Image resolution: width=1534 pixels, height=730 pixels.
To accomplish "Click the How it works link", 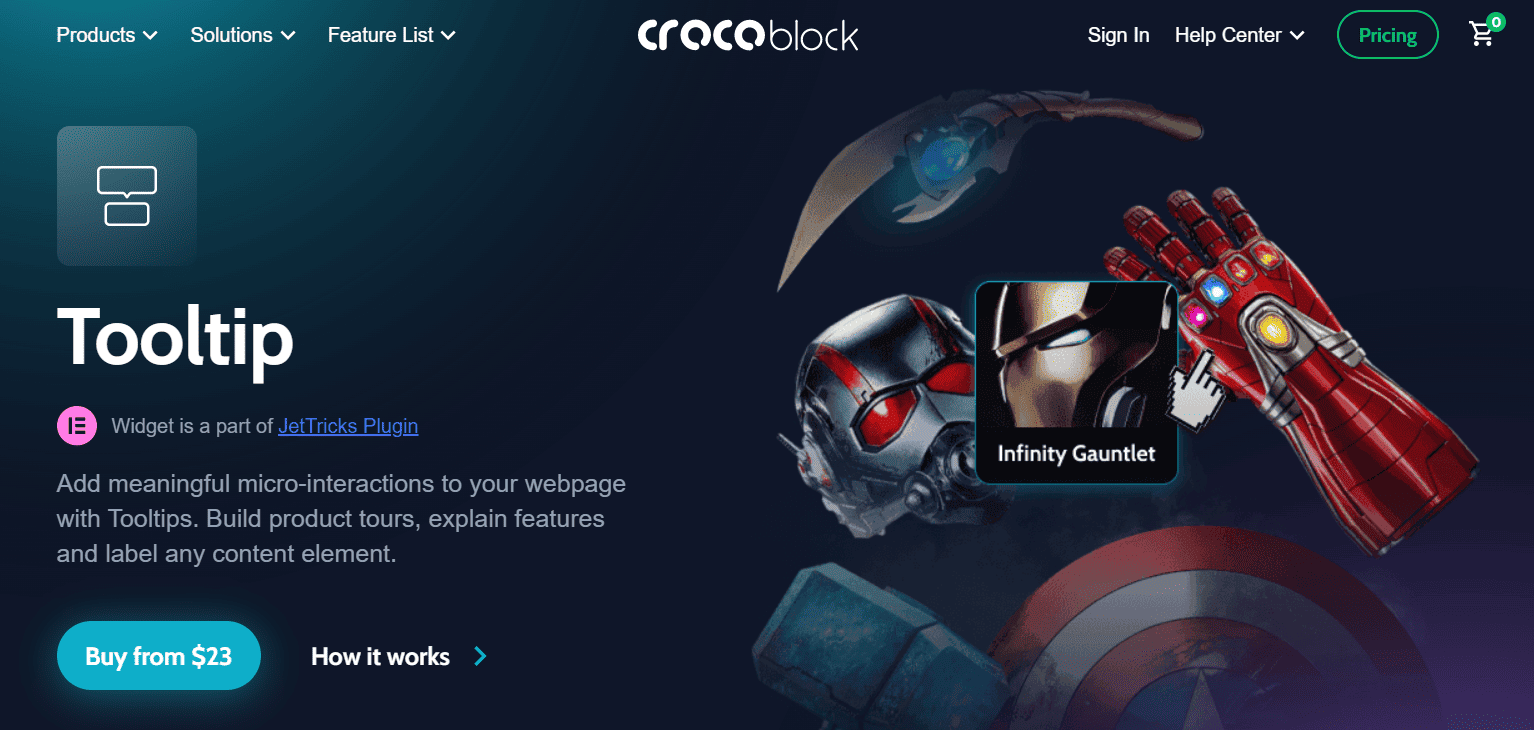I will point(380,657).
